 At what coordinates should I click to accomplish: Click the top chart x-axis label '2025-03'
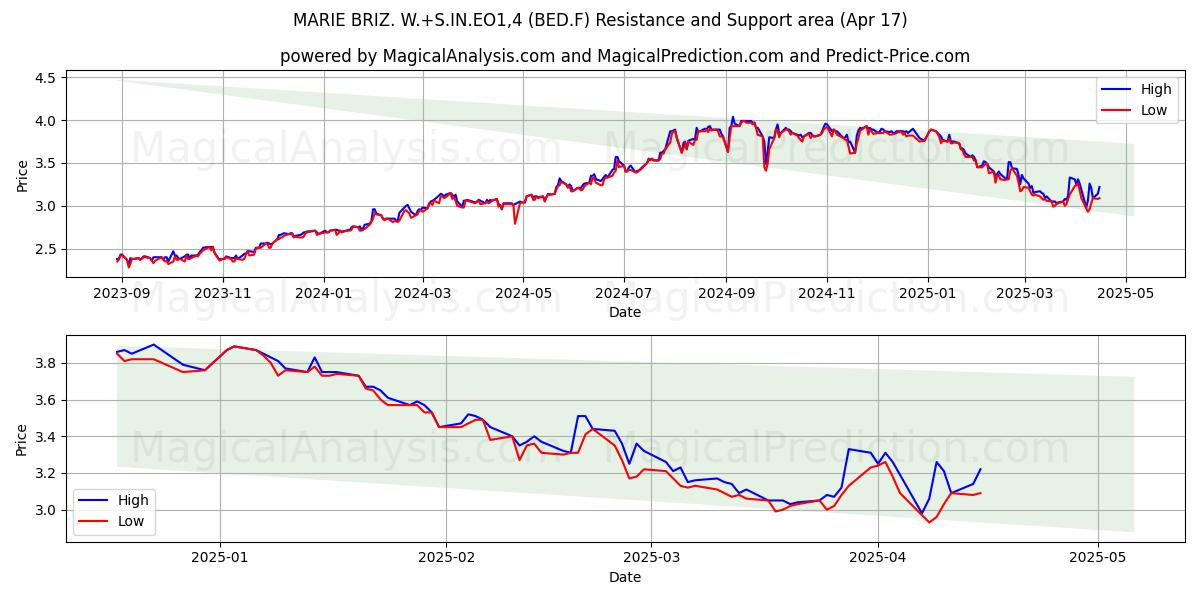[1025, 294]
